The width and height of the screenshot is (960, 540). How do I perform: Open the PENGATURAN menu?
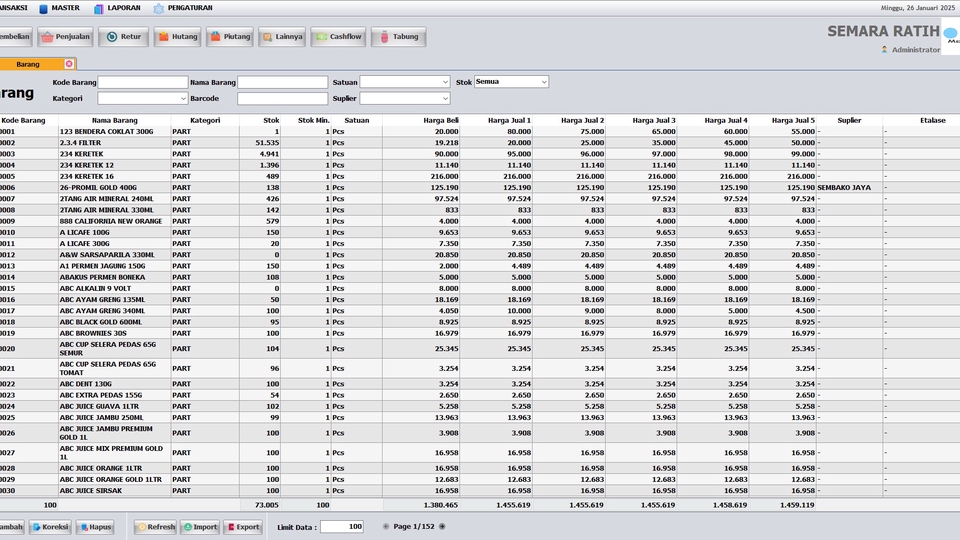click(x=182, y=8)
